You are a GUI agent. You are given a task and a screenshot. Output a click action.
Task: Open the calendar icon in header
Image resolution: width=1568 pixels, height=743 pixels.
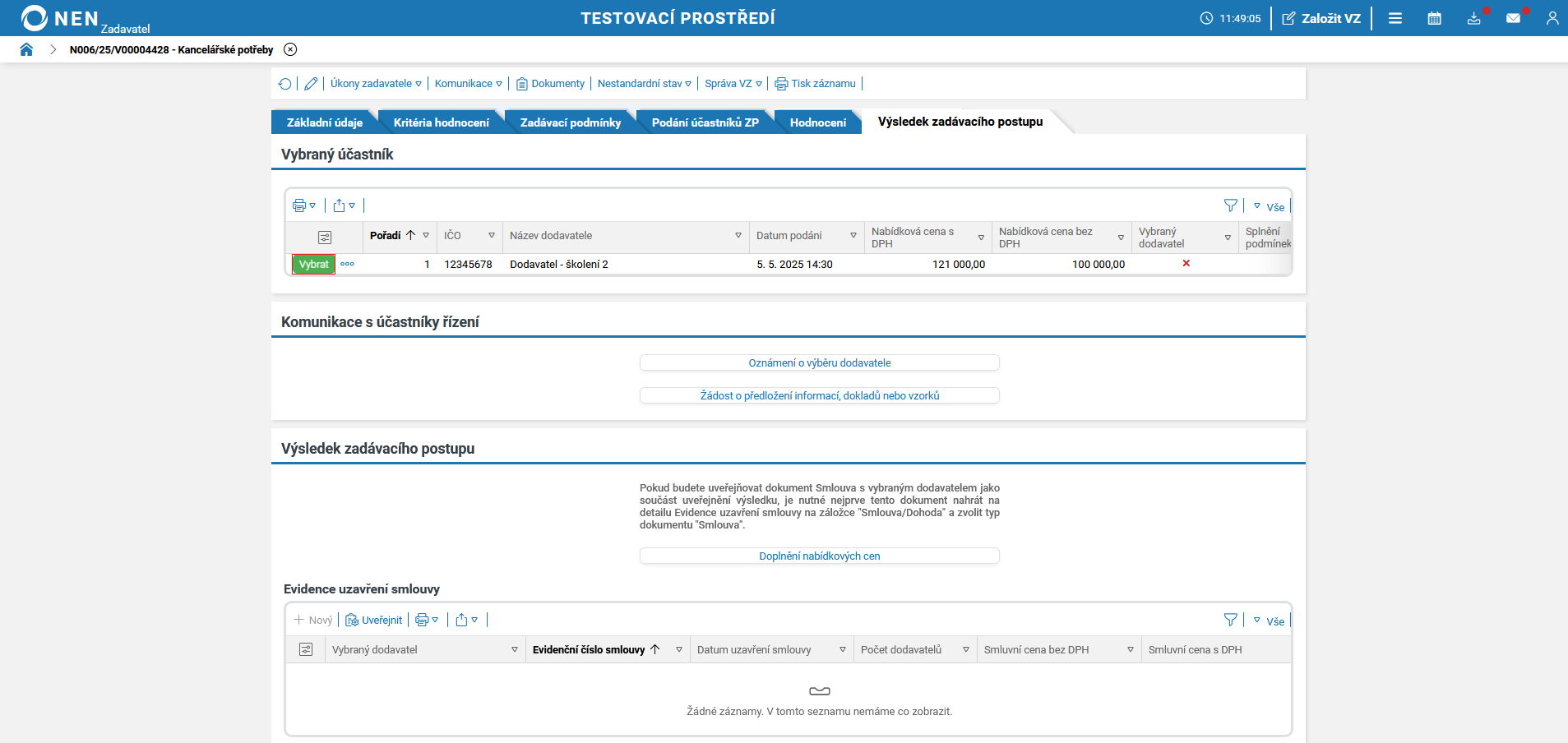(1434, 18)
